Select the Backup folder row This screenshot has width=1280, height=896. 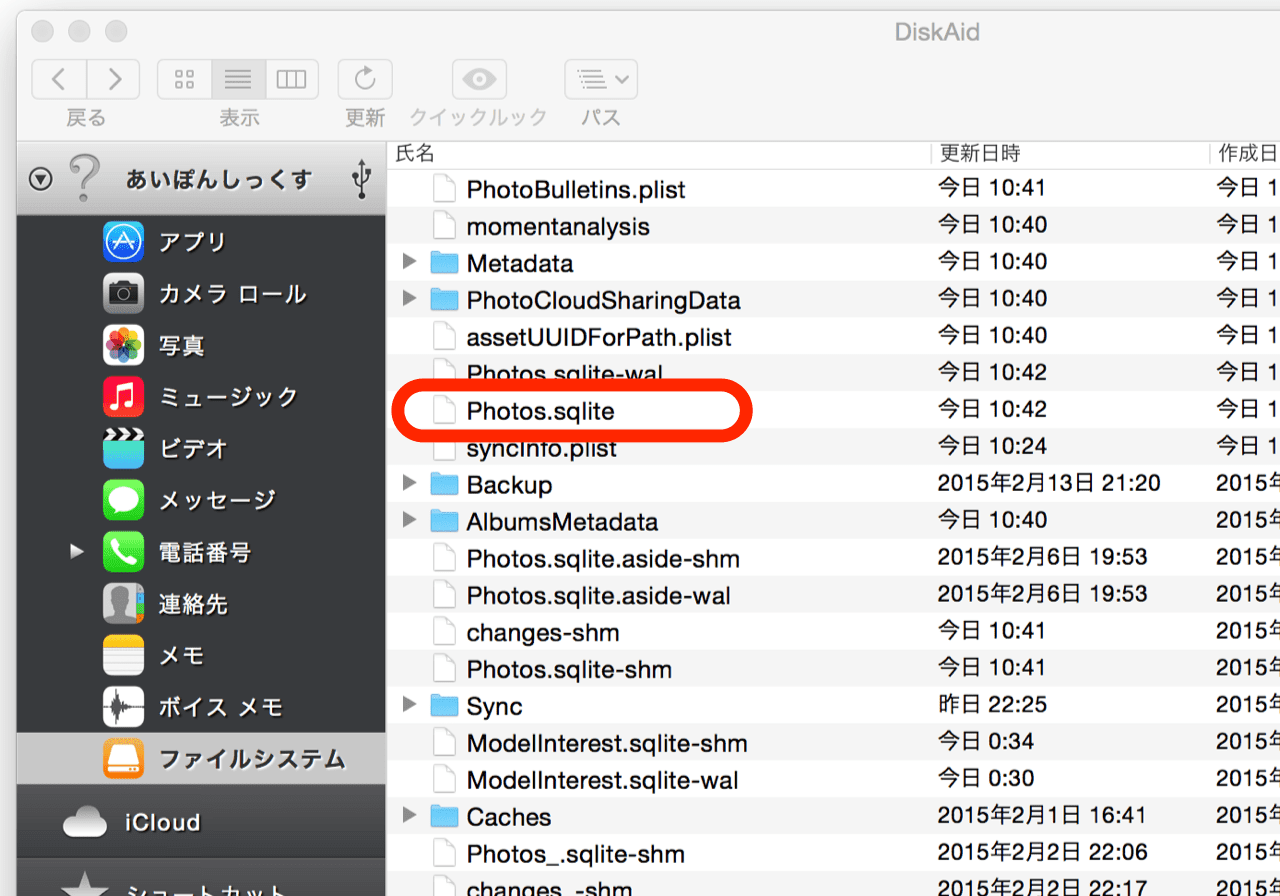point(834,484)
